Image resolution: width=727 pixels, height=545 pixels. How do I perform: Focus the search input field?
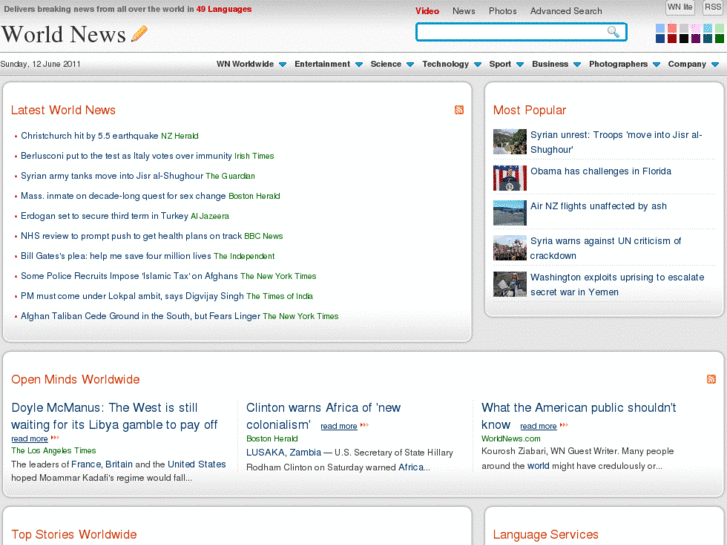pos(510,32)
